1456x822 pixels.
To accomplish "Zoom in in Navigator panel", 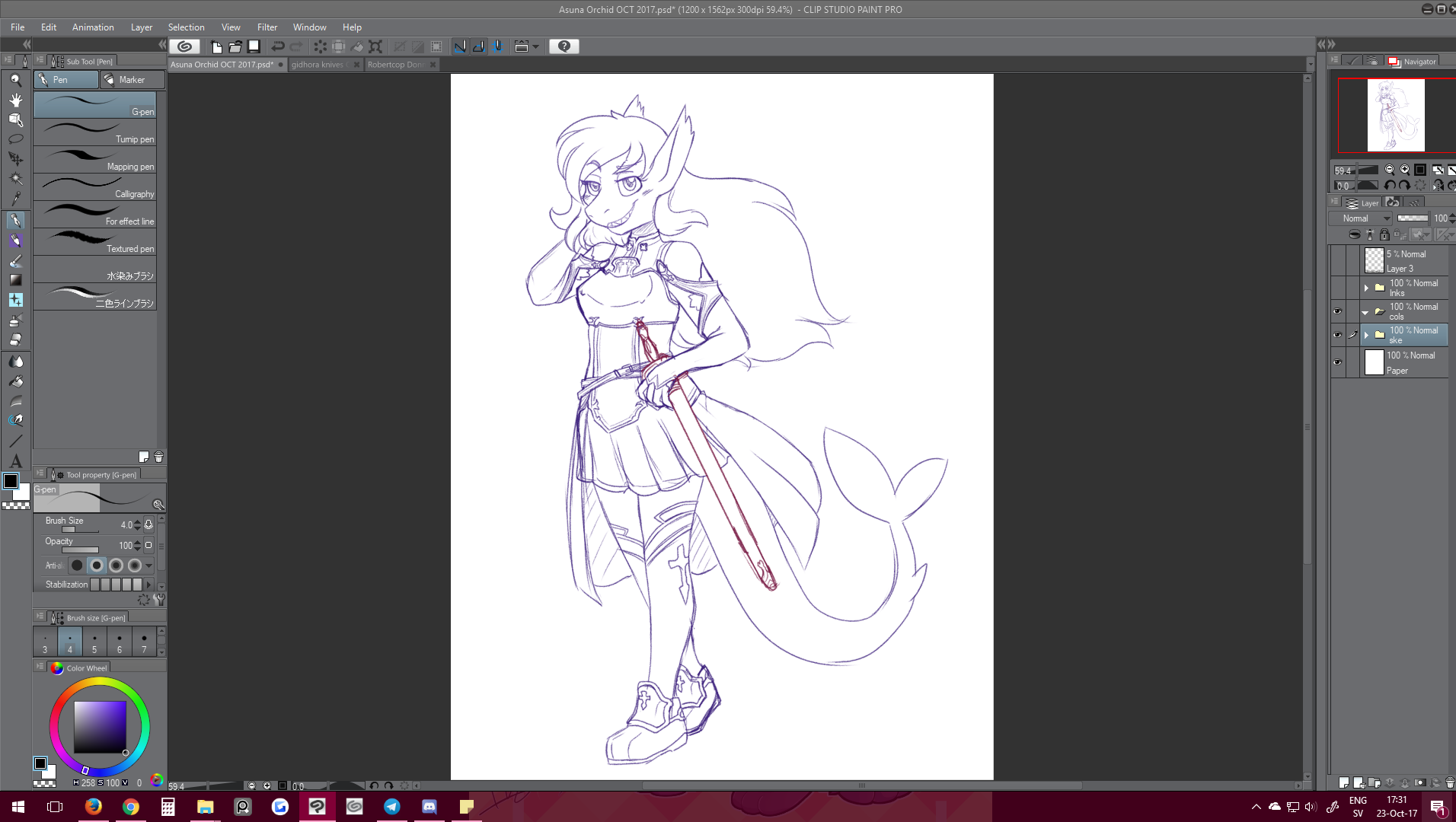I will pos(1405,170).
